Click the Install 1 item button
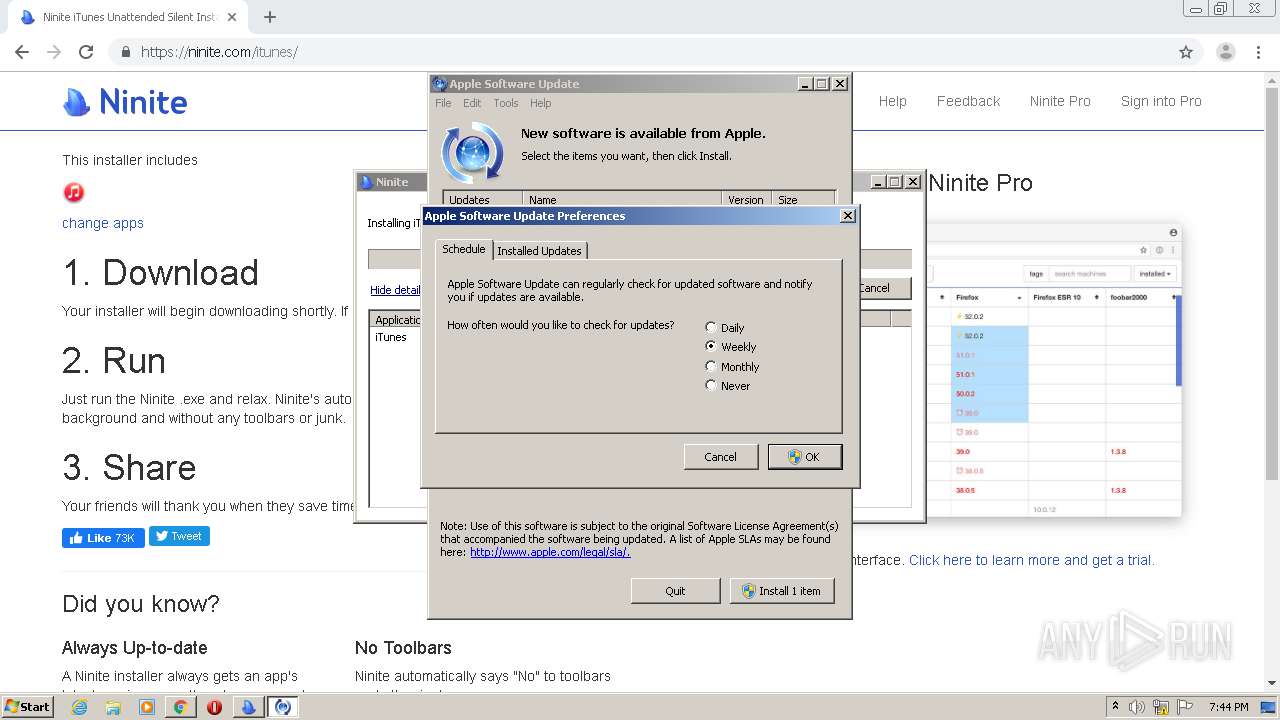This screenshot has height=720, width=1280. point(782,591)
